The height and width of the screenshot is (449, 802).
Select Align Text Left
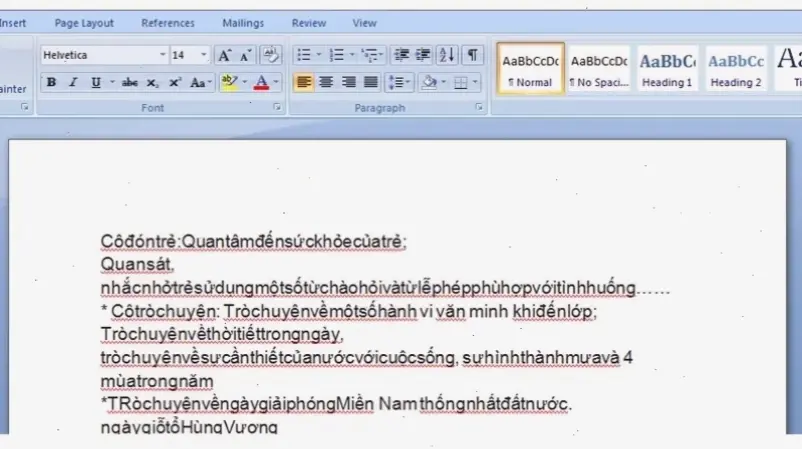point(303,82)
